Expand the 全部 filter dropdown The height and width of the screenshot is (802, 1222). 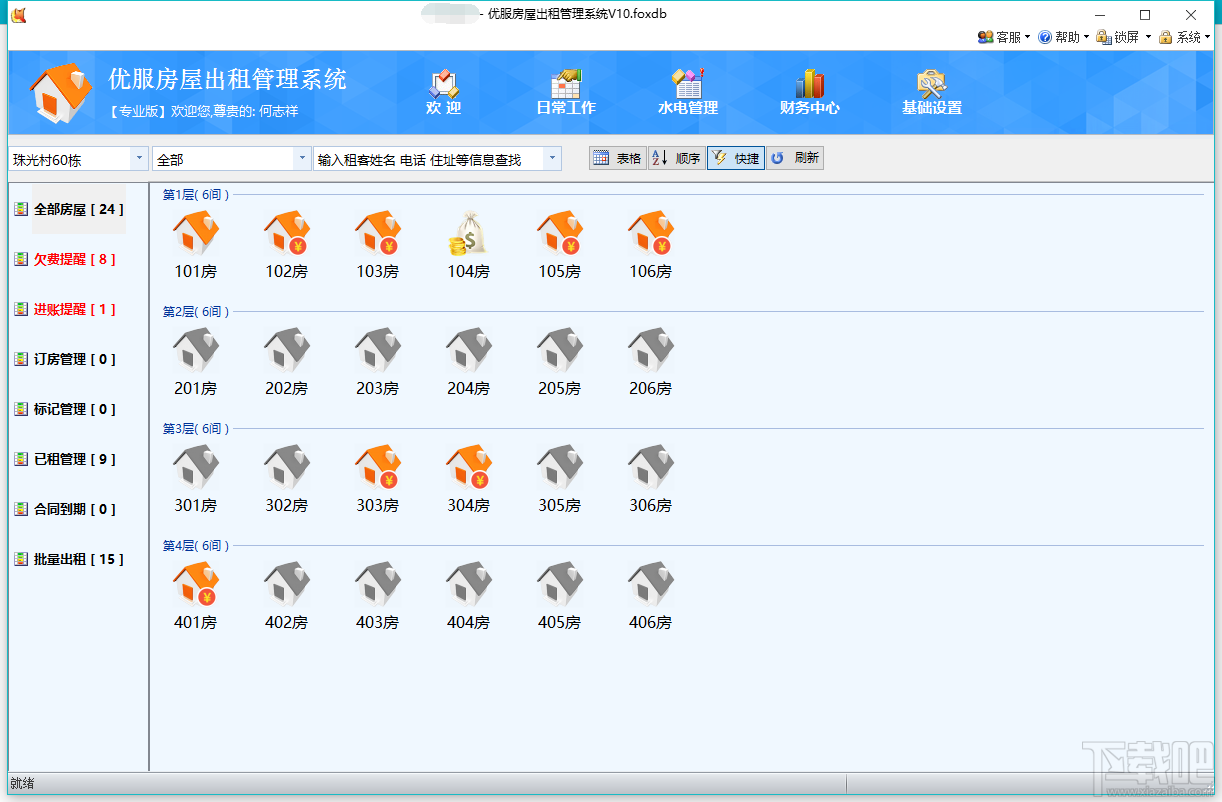tap(302, 159)
